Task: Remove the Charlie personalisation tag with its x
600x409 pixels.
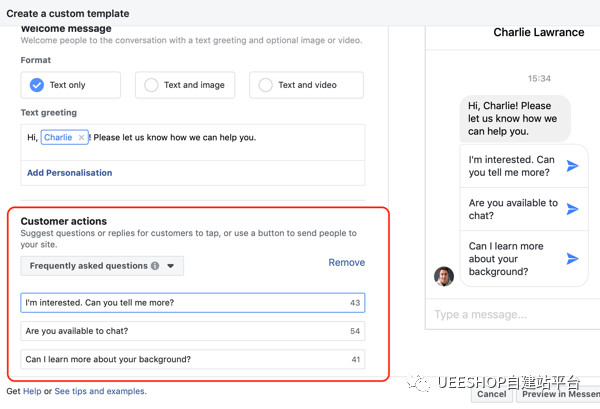Action: (81, 137)
